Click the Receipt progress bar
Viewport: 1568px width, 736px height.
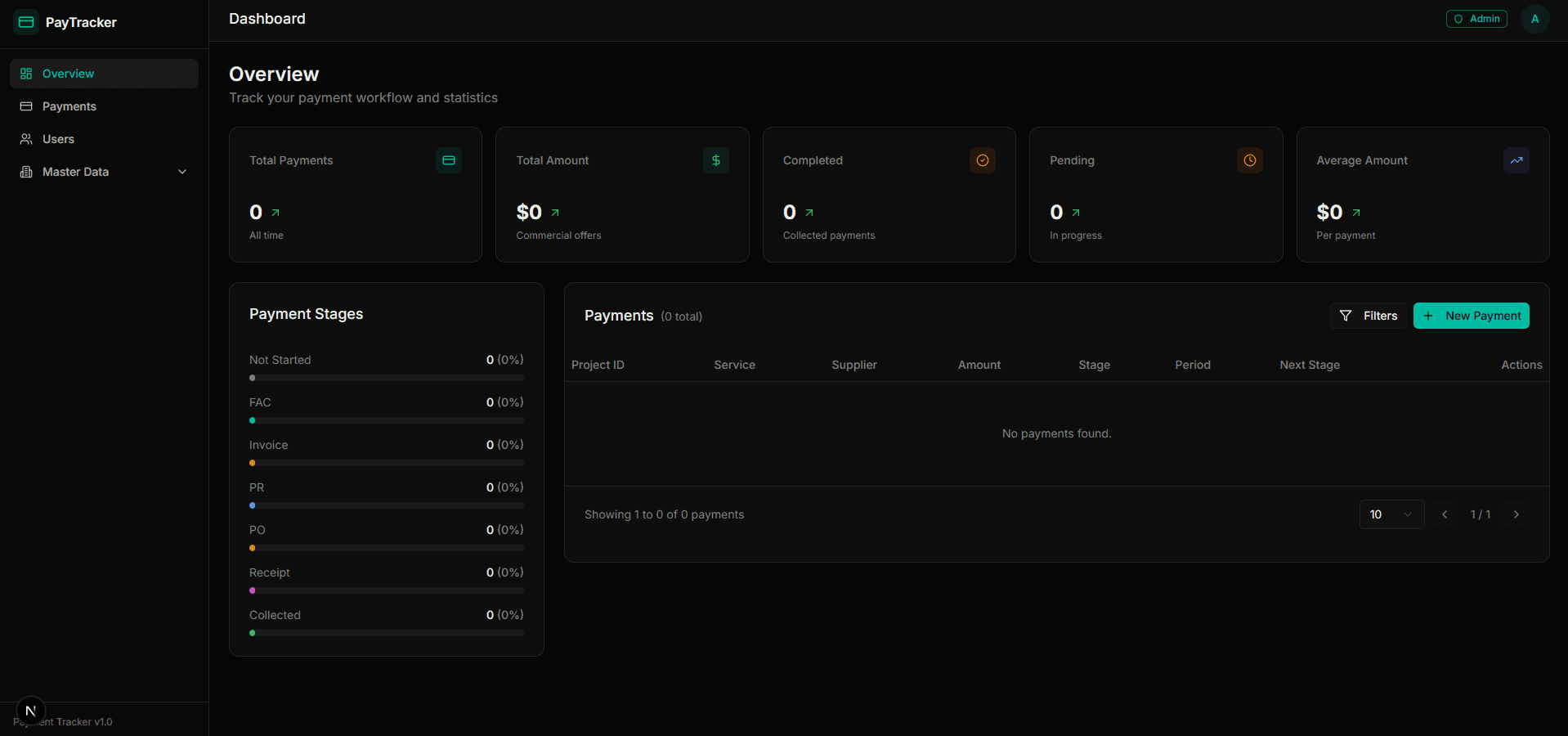pos(387,590)
